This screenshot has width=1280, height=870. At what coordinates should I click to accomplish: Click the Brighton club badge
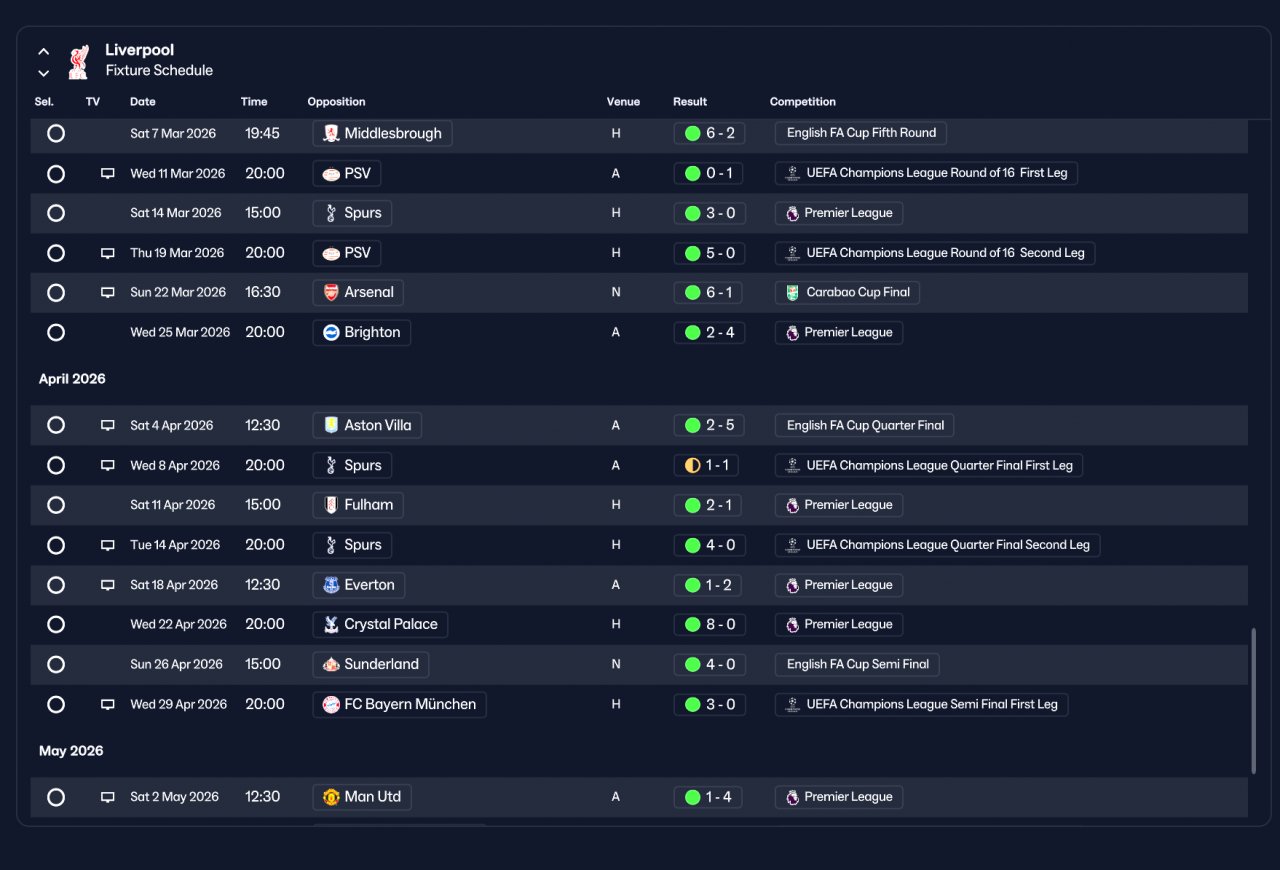pyautogui.click(x=331, y=333)
